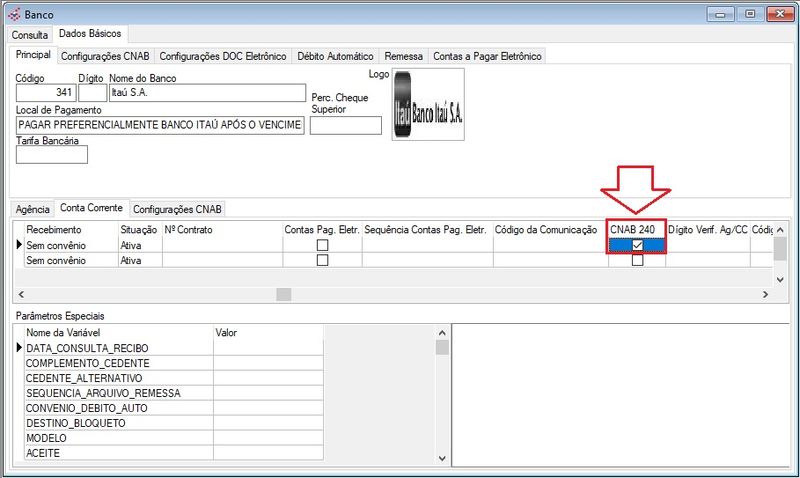800x478 pixels.
Task: Select the Agência tab
Action: click(x=33, y=209)
